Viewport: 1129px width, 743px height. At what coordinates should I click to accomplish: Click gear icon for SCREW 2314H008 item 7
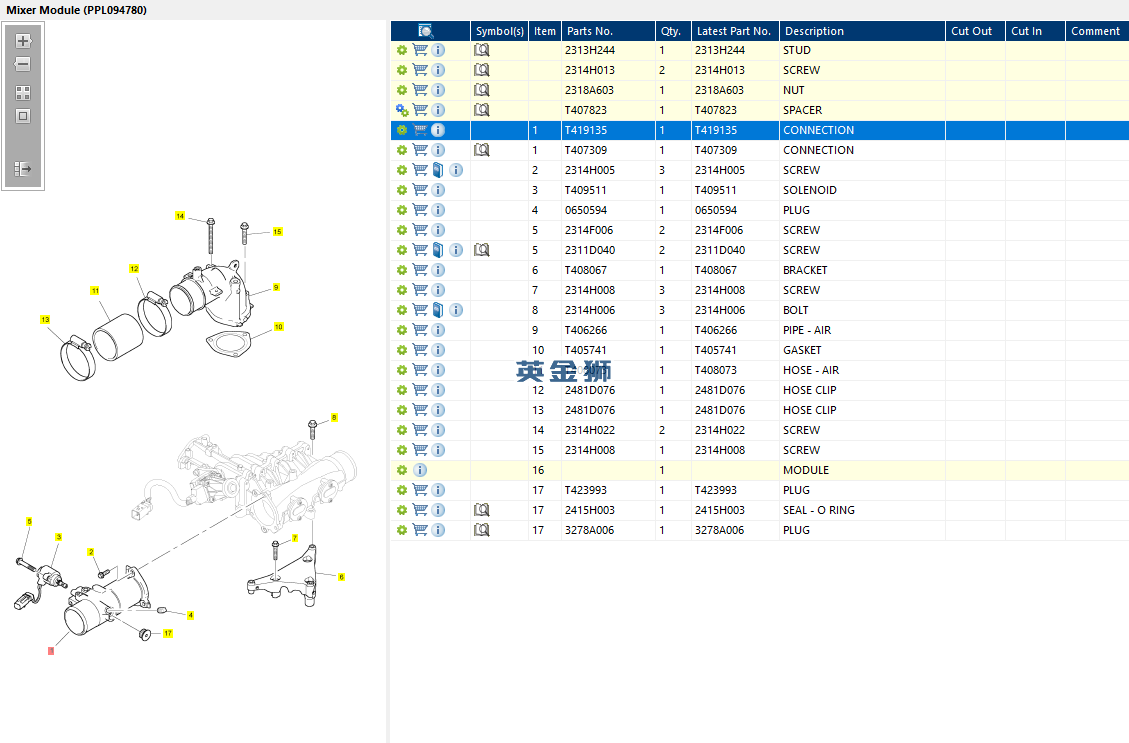pos(402,290)
